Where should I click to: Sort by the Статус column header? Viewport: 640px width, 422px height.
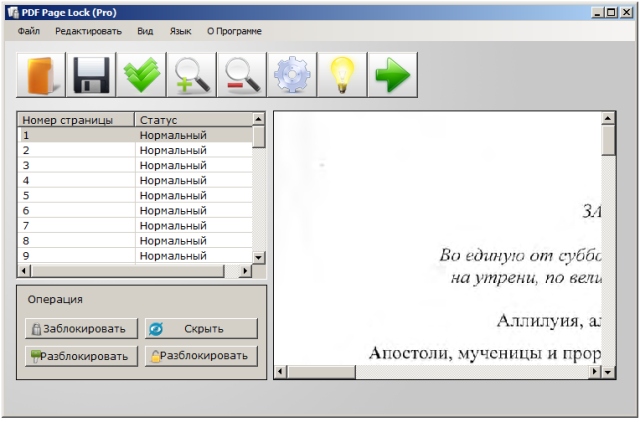pos(194,120)
